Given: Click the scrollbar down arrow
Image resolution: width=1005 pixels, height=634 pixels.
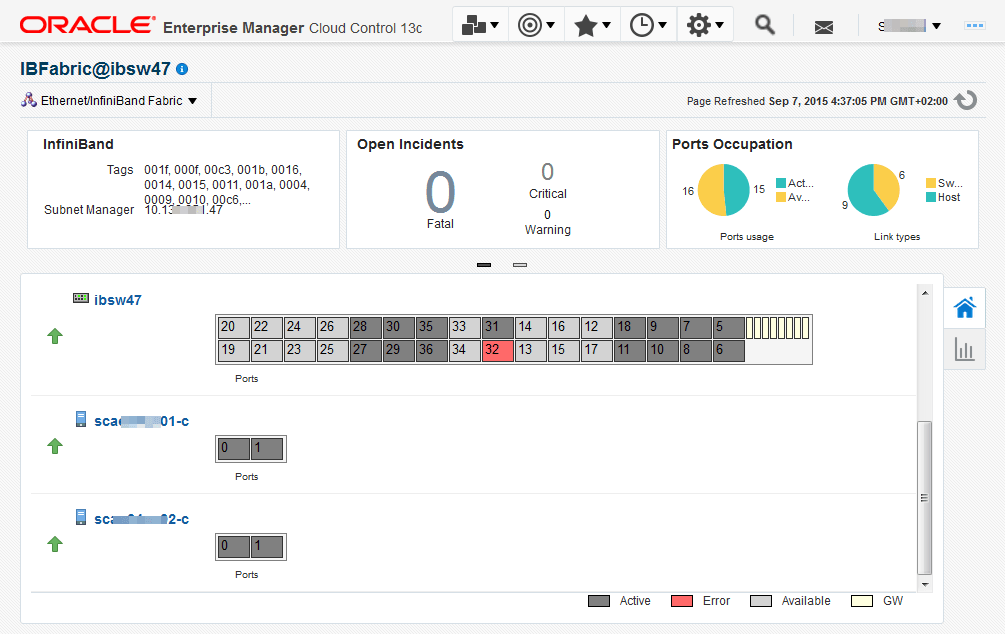Looking at the screenshot, I should [925, 584].
